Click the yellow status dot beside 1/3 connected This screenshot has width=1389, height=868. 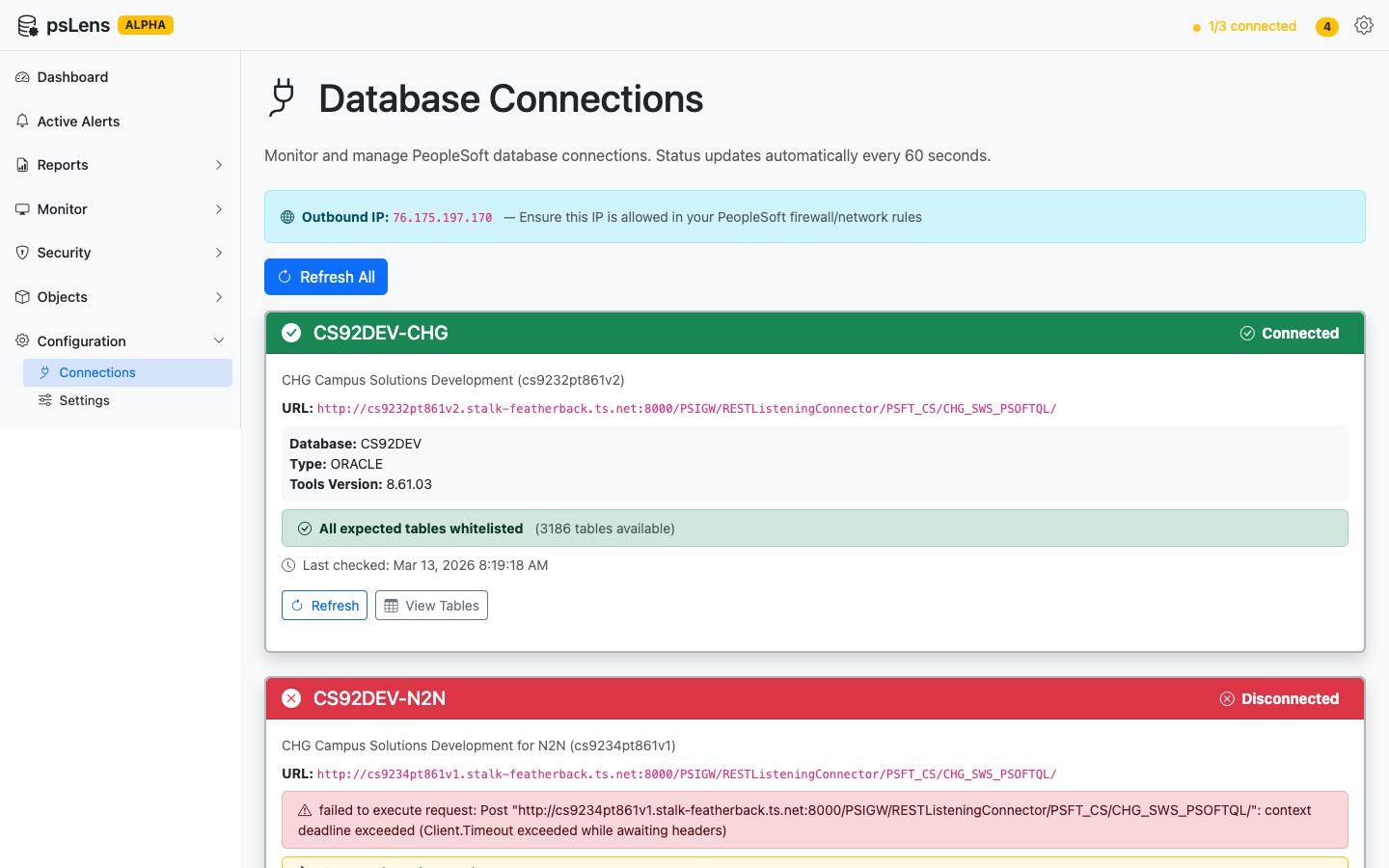[1197, 27]
